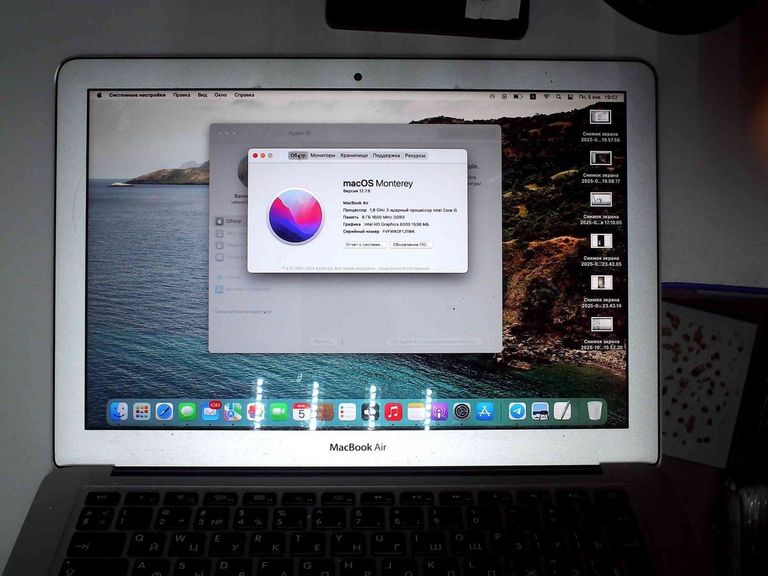Click the menu bar date and time

(x=598, y=97)
